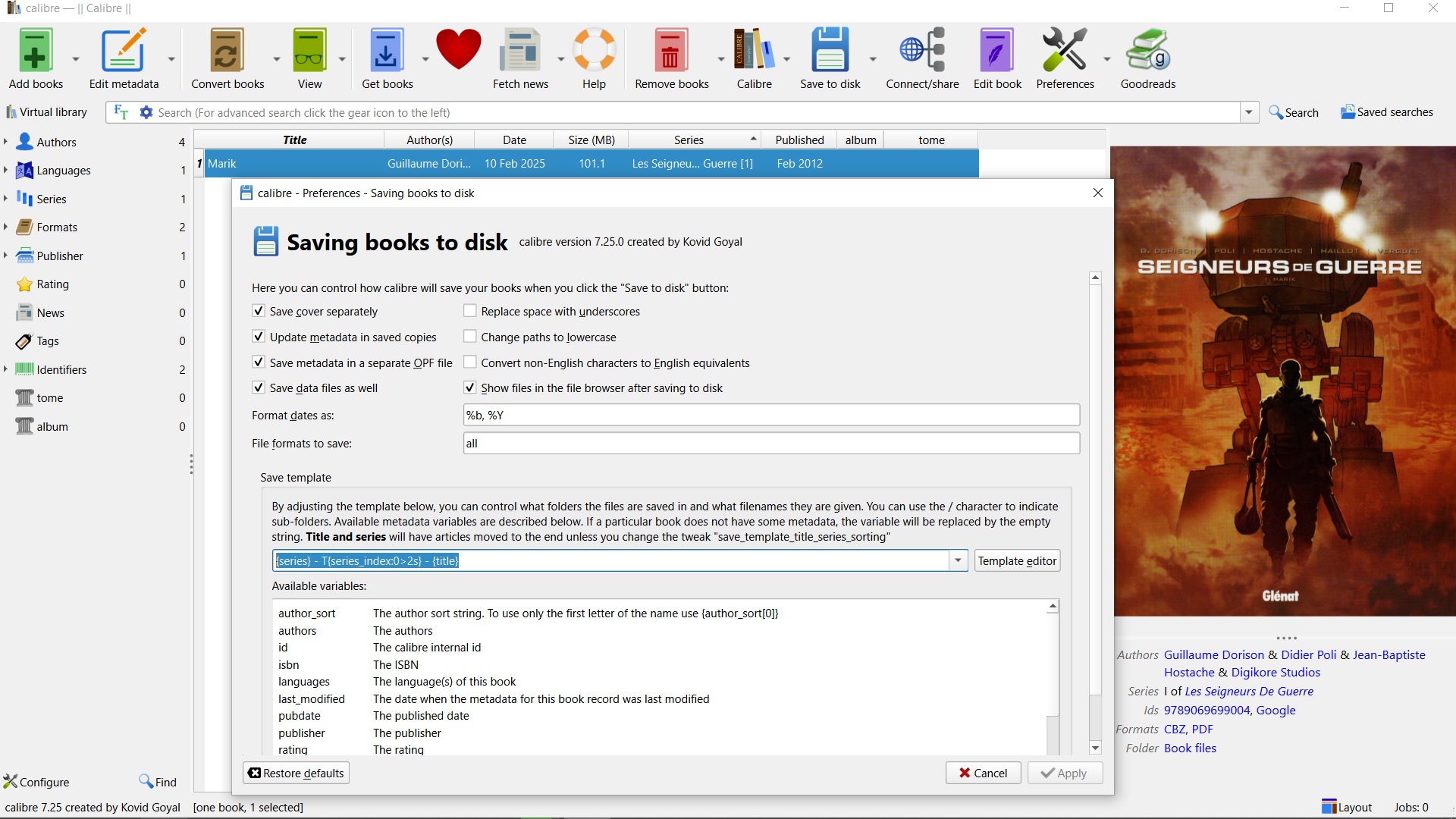Click the advanced search gear icon
1456x819 pixels.
click(146, 112)
